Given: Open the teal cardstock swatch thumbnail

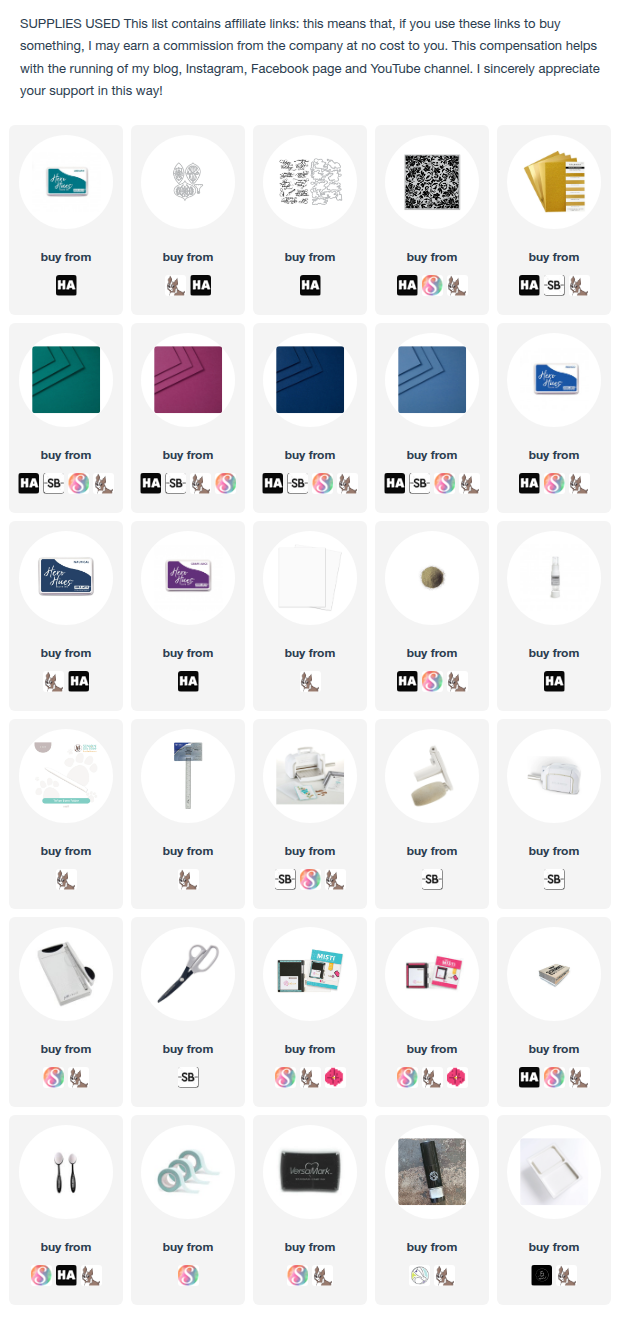Looking at the screenshot, I should click(x=66, y=380).
